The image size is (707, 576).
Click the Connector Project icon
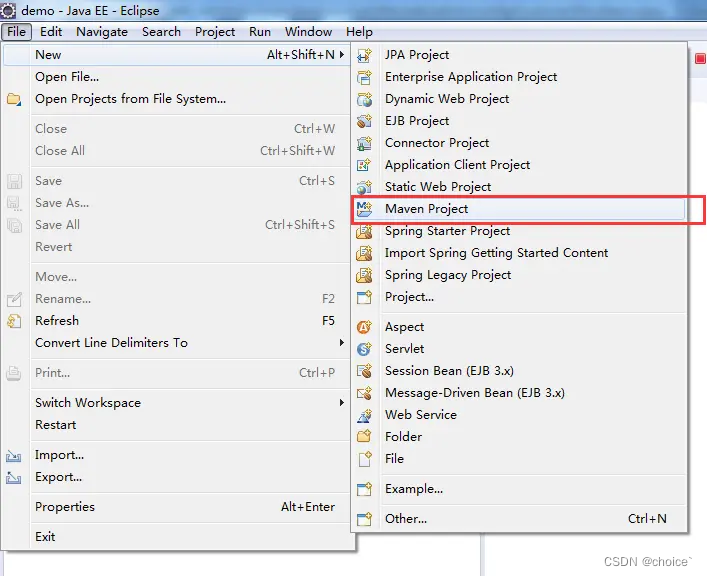[364, 143]
